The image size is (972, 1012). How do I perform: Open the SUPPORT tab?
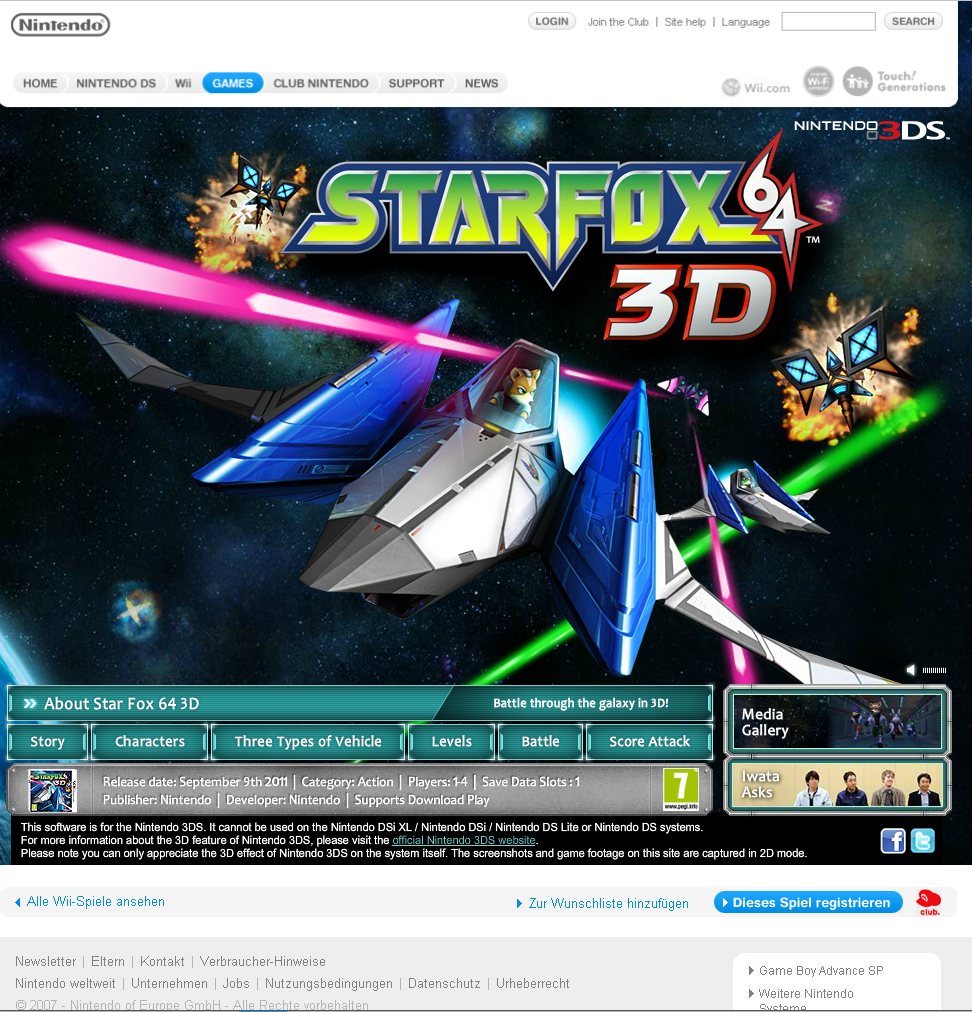416,83
